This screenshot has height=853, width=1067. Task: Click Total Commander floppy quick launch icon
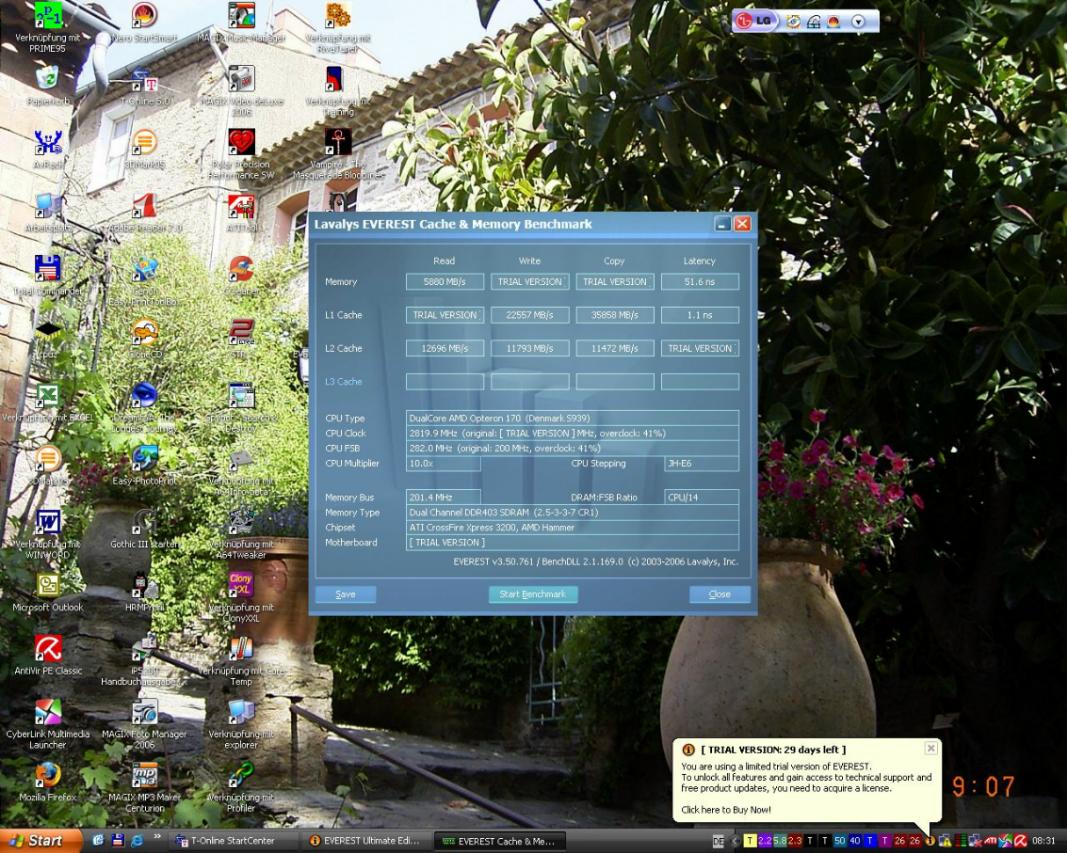click(117, 841)
